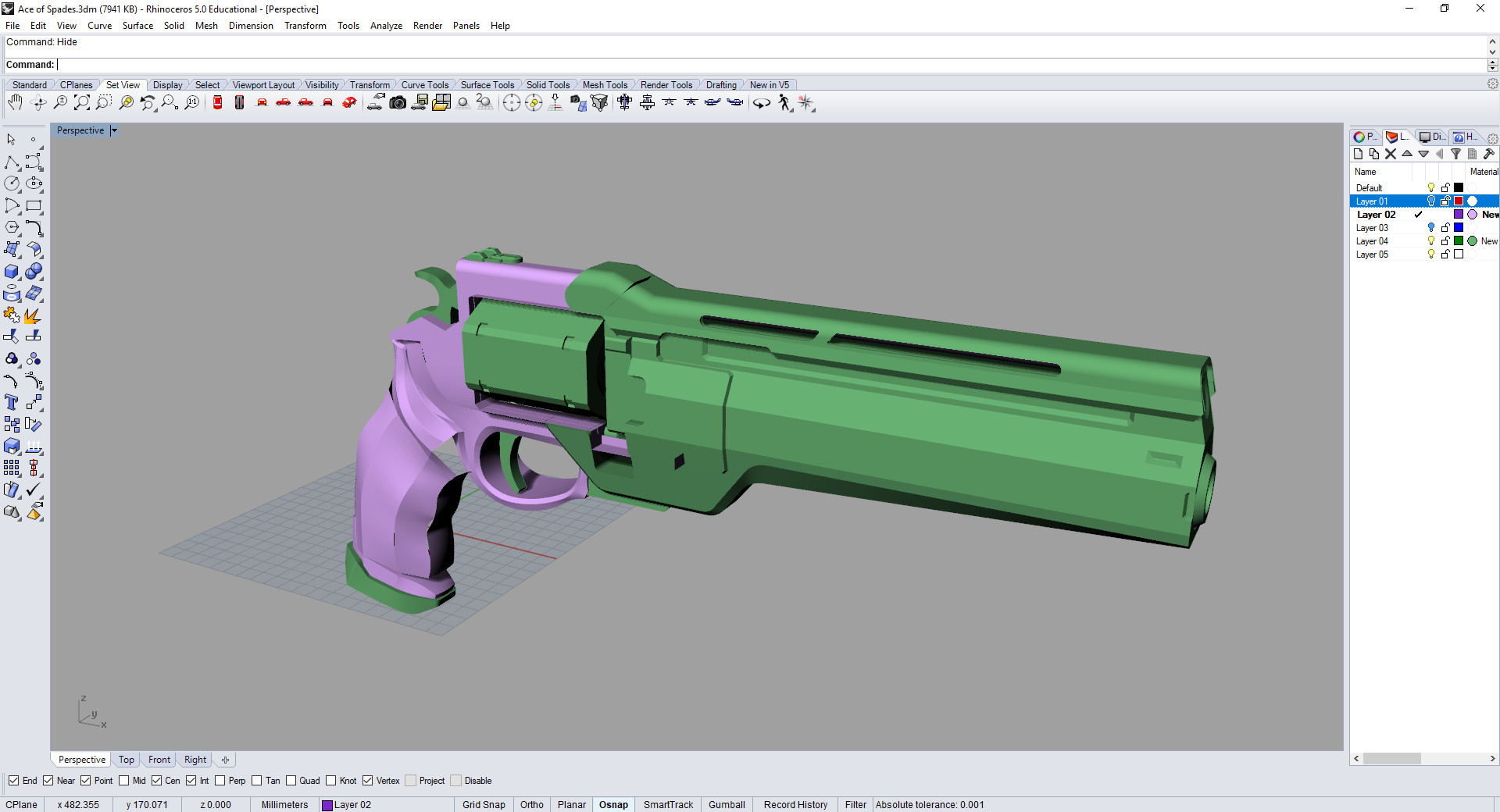1500x812 pixels.
Task: Open the File menu
Action: (x=12, y=26)
